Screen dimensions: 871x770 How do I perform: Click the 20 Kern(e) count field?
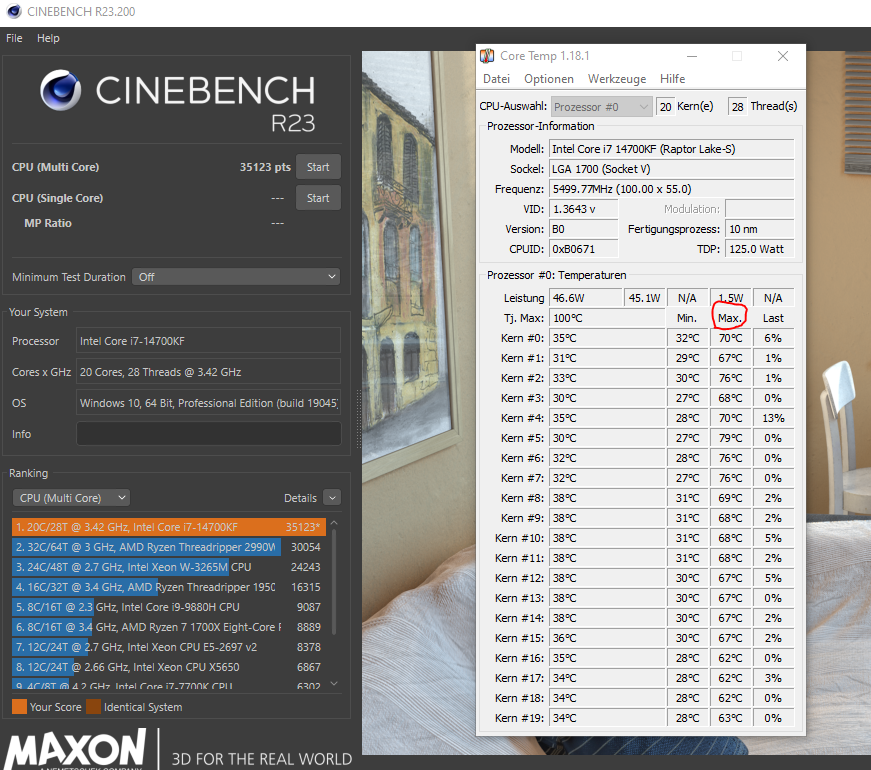point(665,107)
